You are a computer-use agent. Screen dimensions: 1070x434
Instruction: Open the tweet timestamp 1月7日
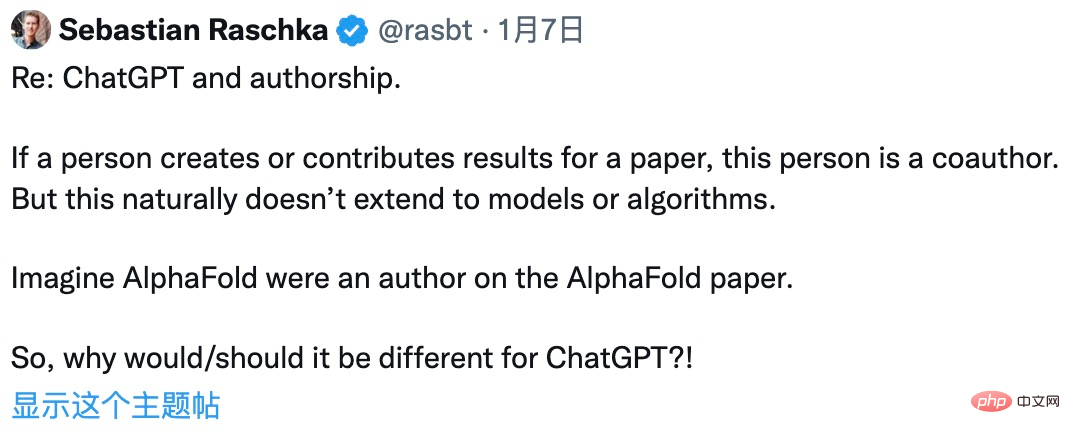point(541,31)
